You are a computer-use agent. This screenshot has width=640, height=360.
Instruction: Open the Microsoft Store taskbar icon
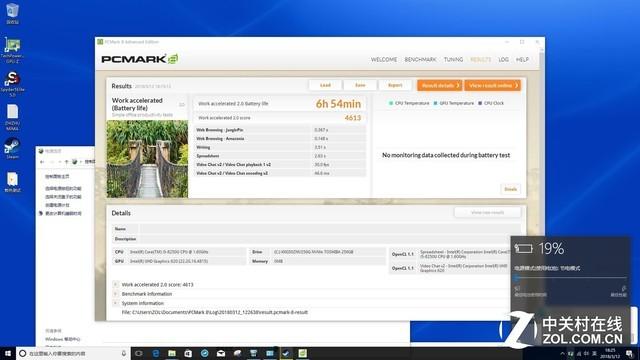coord(188,353)
